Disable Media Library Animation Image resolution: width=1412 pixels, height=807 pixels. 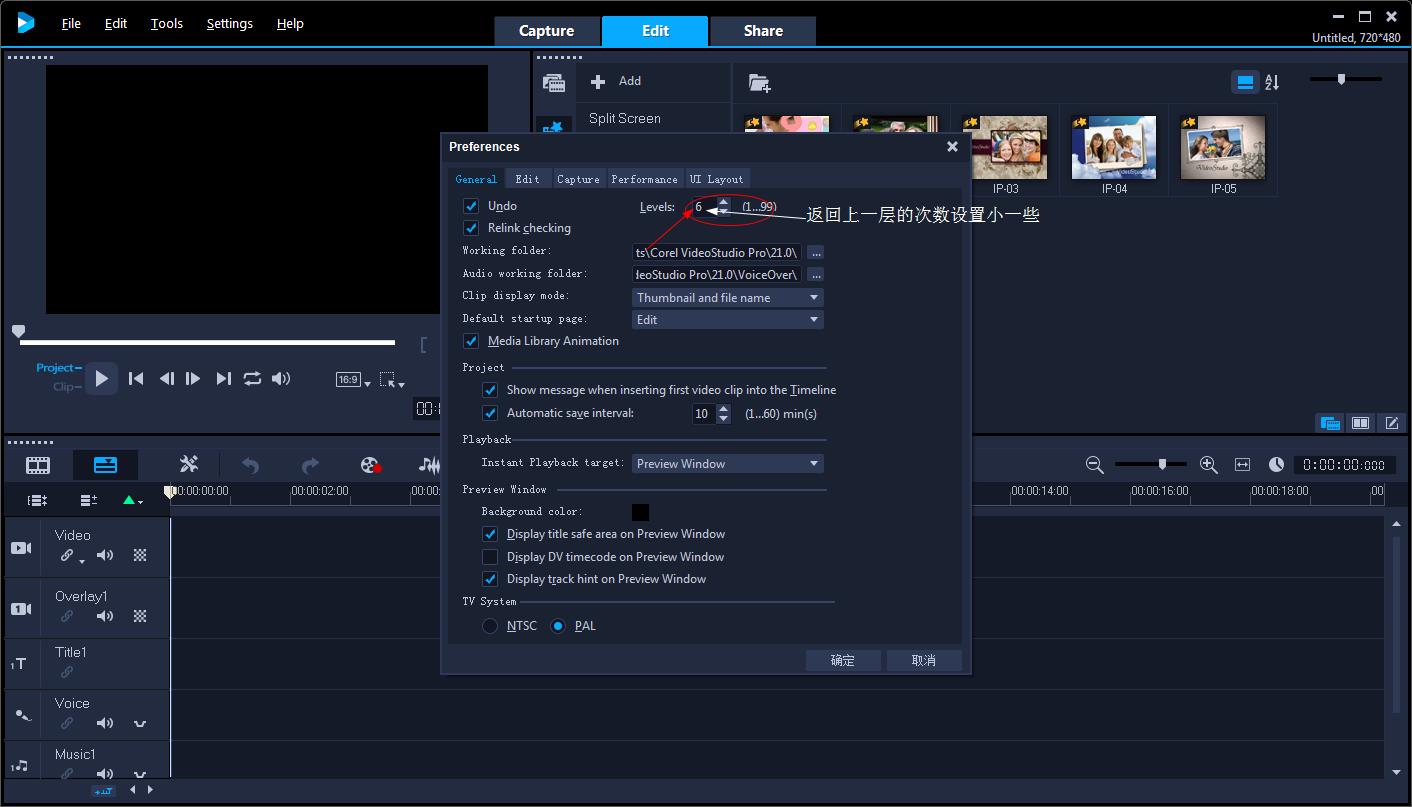(x=471, y=341)
